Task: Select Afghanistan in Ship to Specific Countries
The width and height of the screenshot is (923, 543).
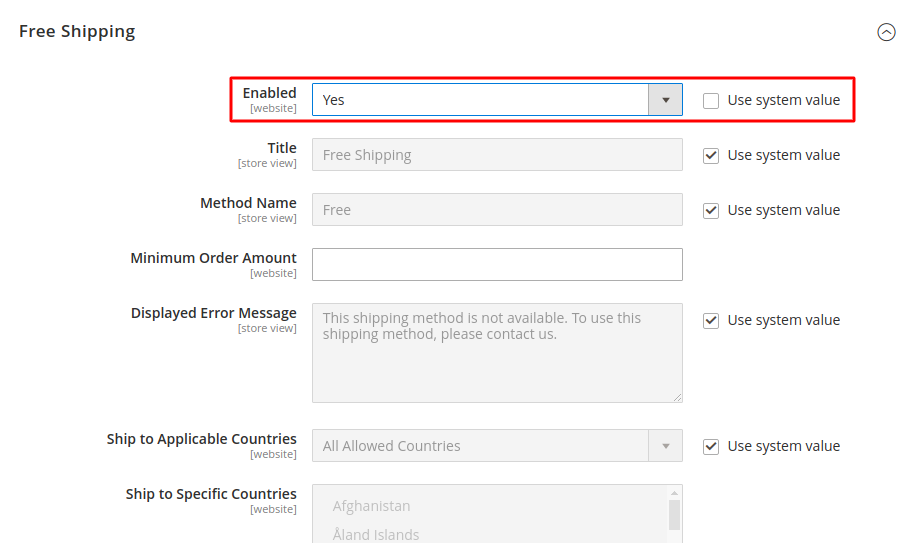Action: click(x=371, y=506)
